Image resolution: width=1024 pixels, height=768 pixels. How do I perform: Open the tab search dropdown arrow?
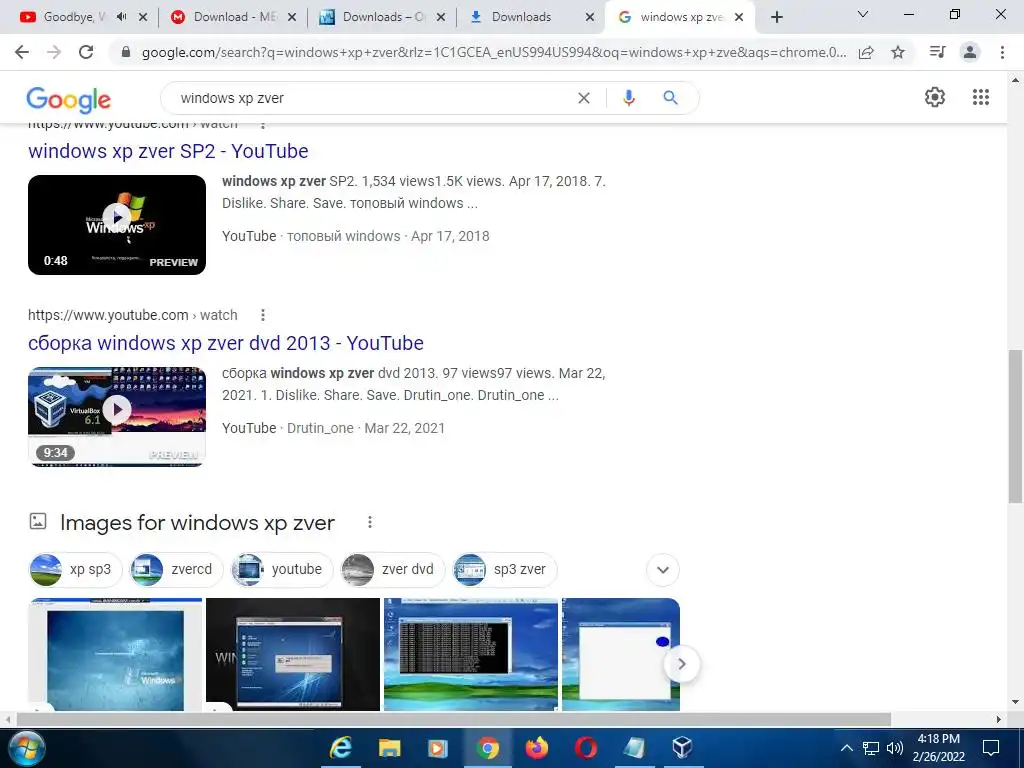click(x=863, y=14)
